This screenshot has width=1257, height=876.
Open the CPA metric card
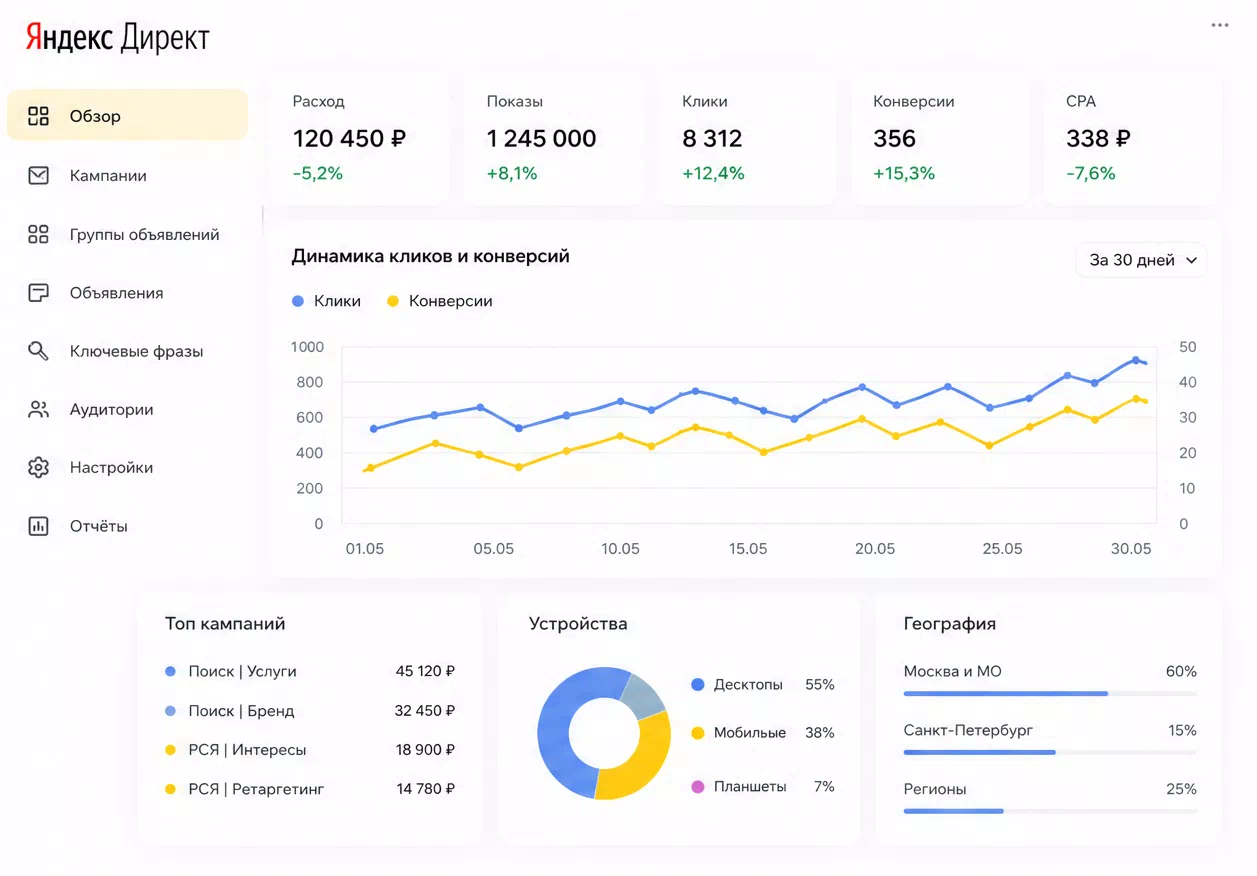coord(1132,138)
